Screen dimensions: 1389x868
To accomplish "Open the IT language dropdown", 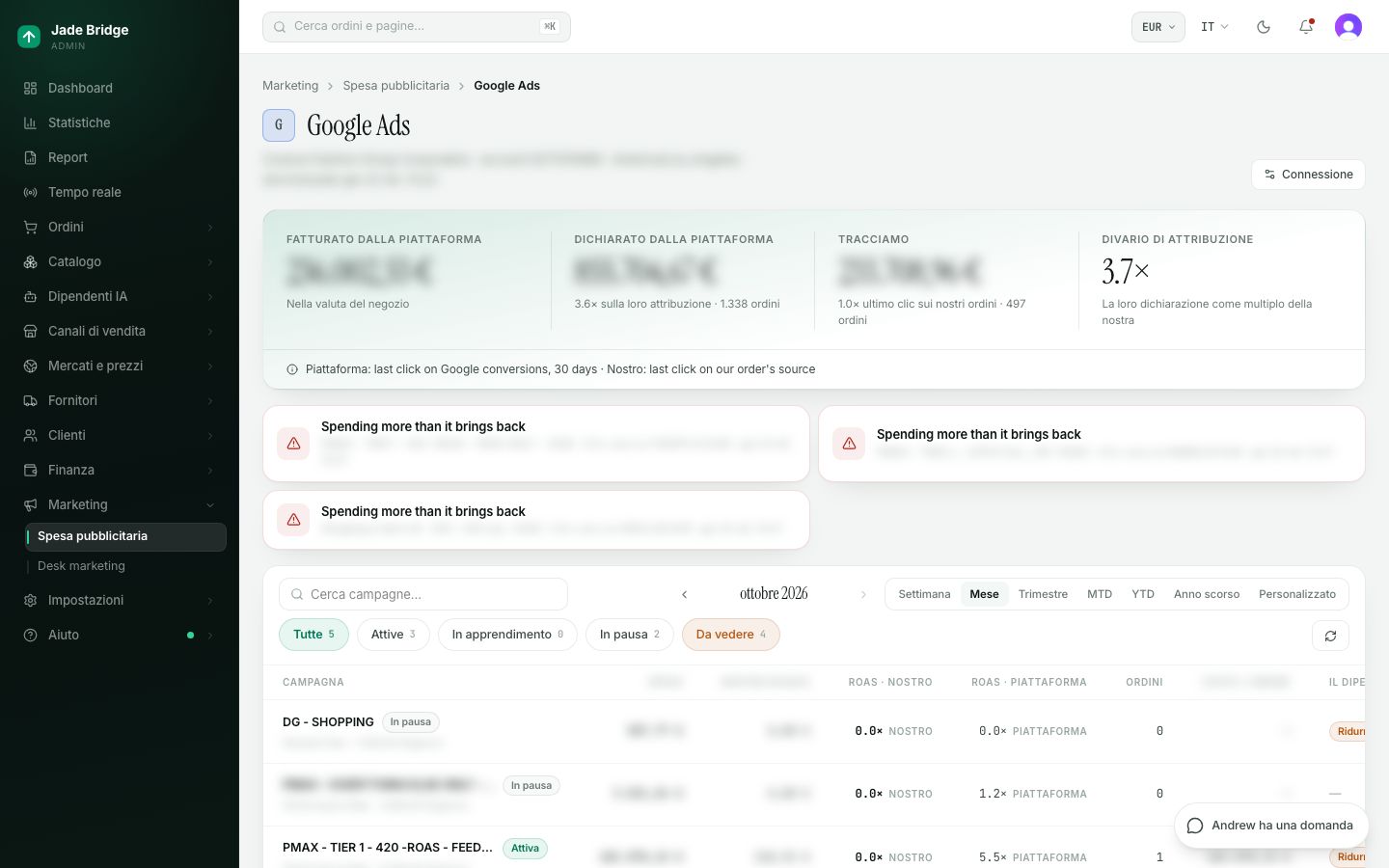I will click(1214, 27).
